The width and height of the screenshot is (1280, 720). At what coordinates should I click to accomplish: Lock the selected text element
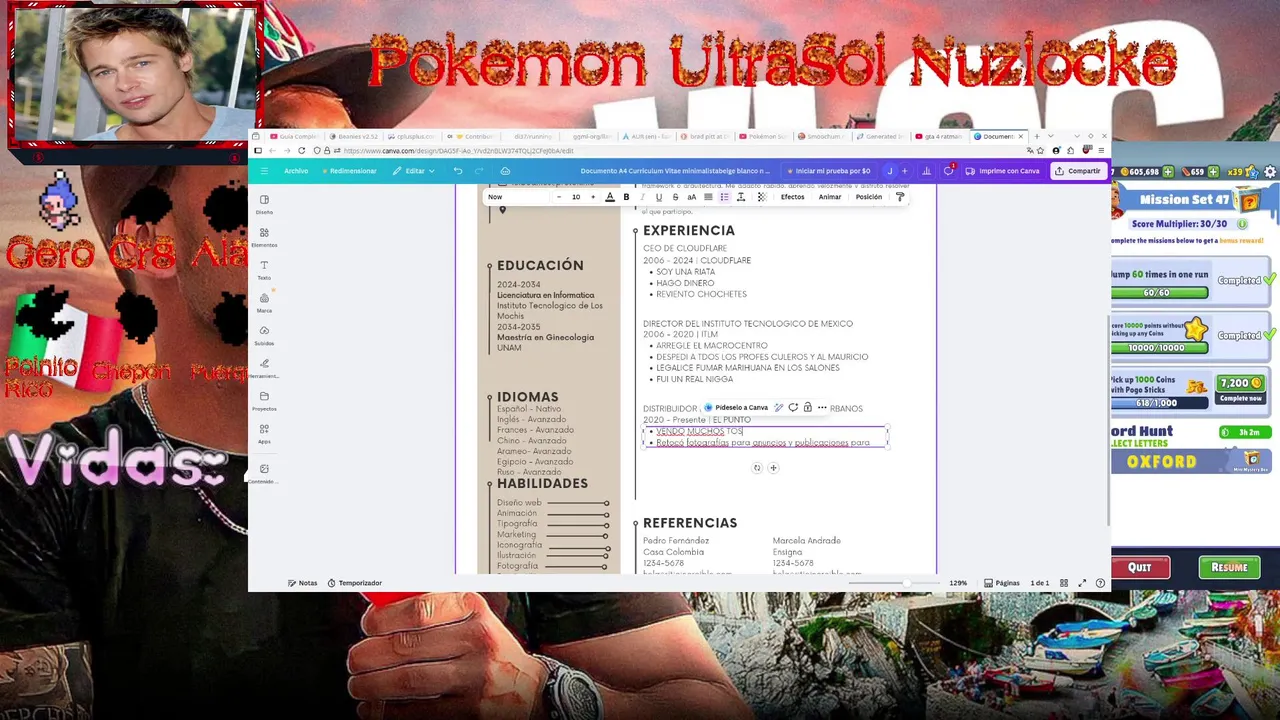(x=807, y=408)
